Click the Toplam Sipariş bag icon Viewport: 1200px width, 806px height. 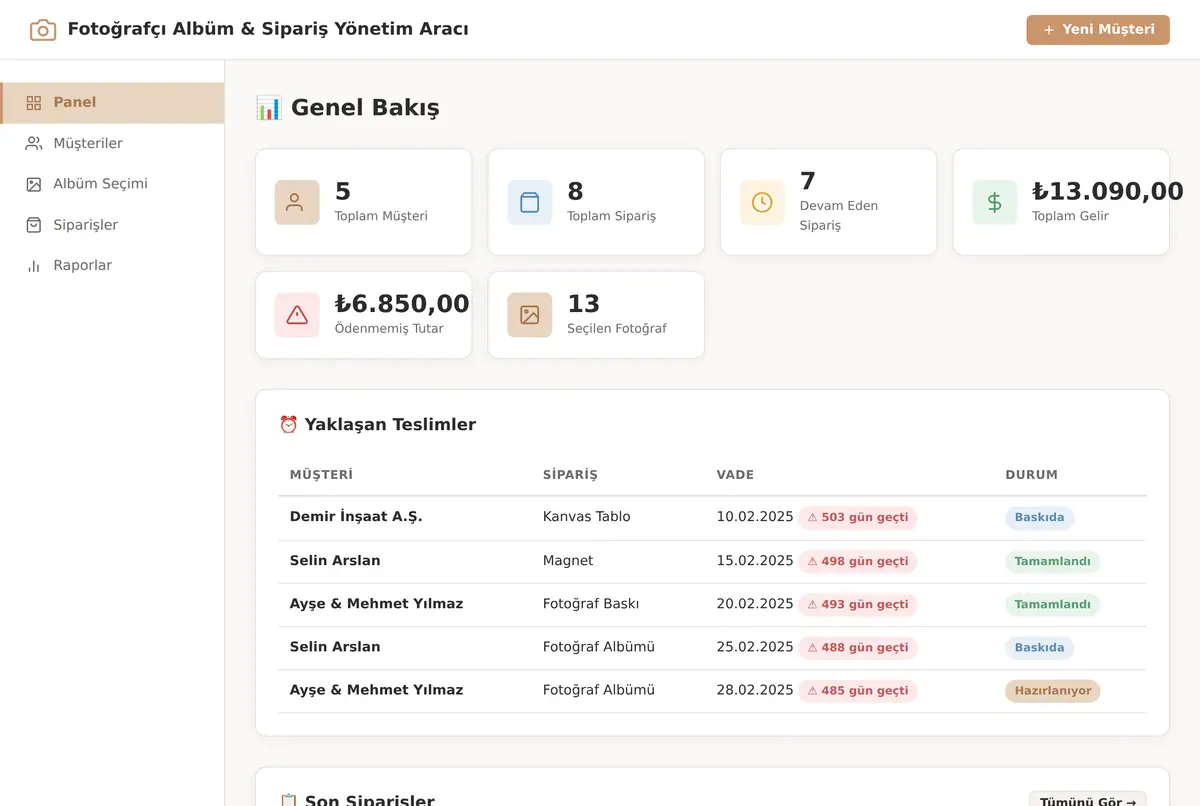(530, 202)
